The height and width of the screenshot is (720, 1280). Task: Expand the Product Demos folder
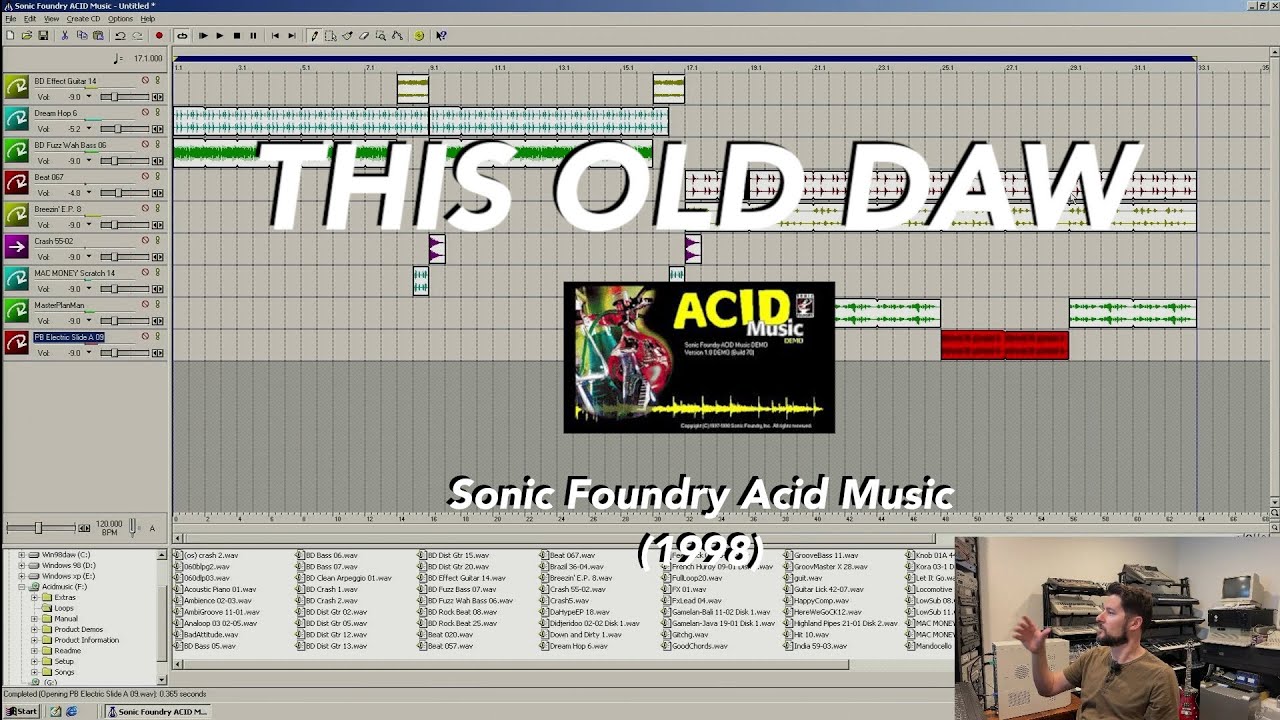point(34,629)
